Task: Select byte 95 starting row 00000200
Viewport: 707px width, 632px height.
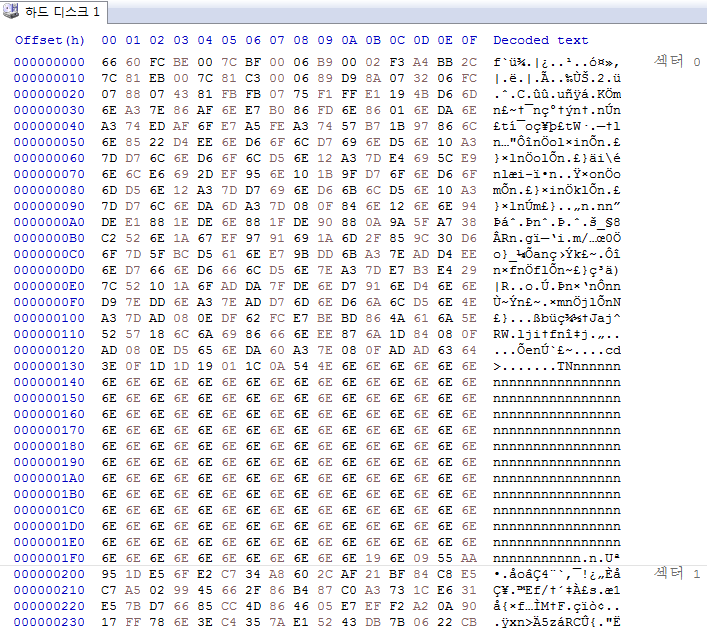Action: 109,574
